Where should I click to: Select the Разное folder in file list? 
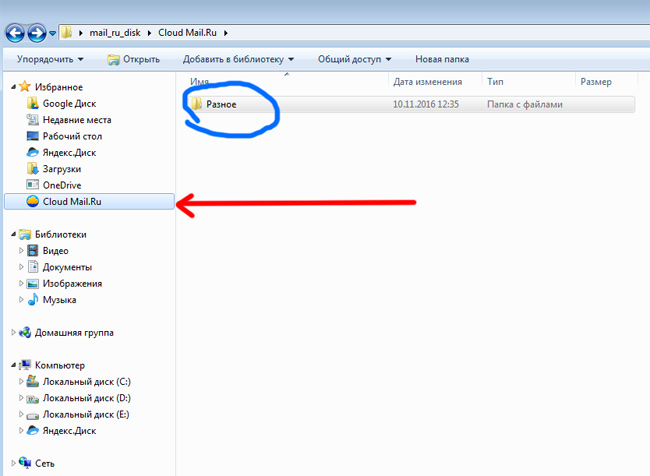pos(222,104)
